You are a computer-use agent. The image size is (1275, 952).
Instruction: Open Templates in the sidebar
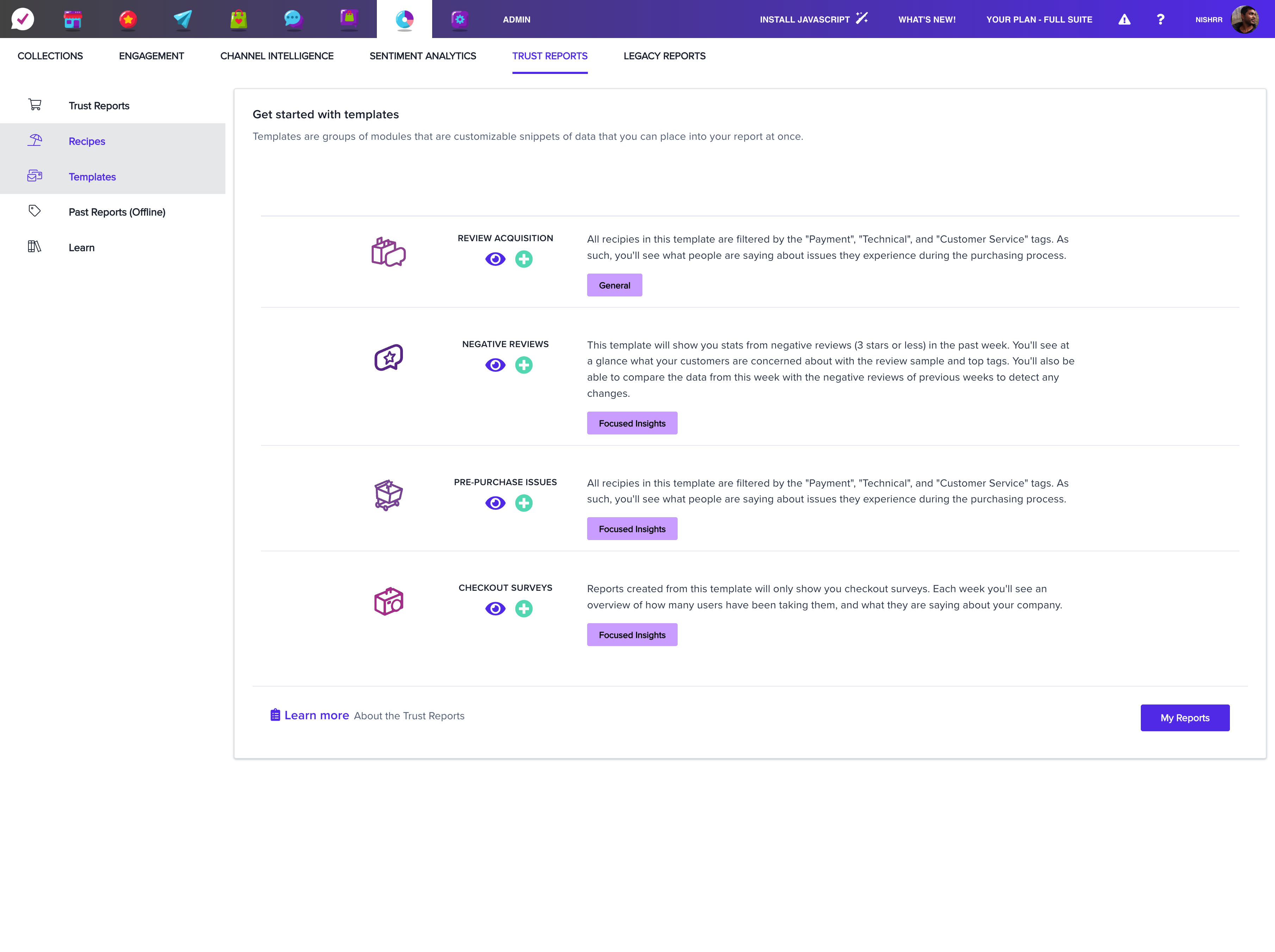(112, 176)
